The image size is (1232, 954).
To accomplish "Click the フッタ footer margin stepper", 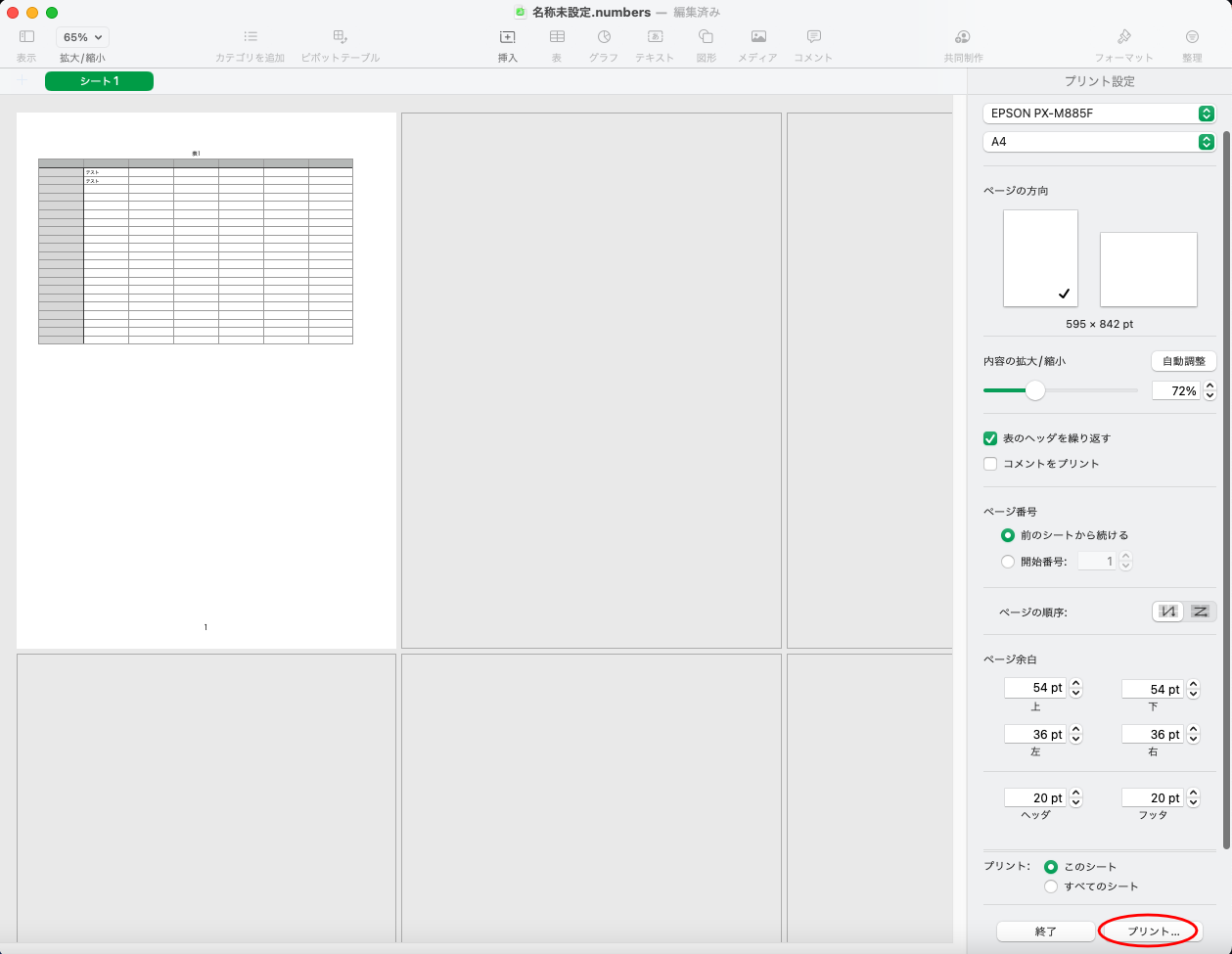I will point(1193,797).
